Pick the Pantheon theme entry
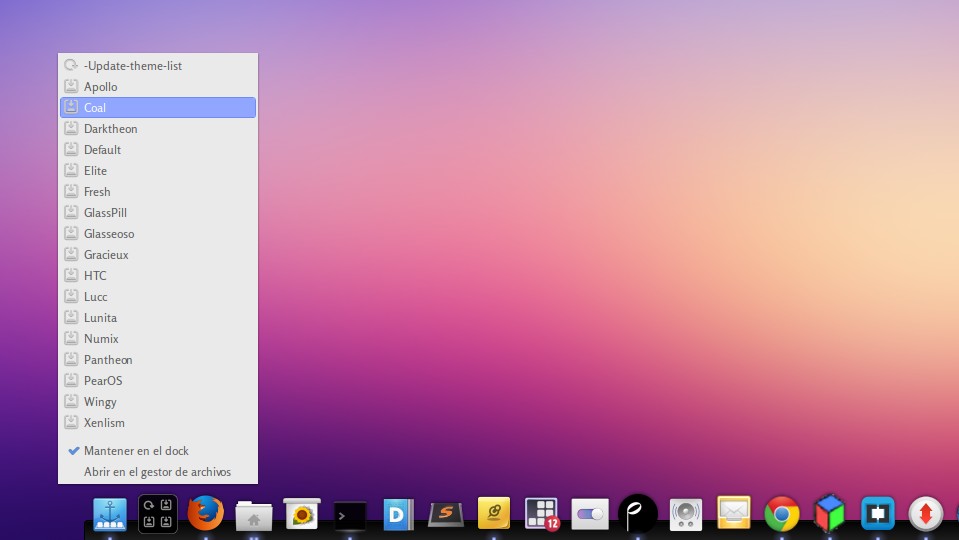 [108, 360]
